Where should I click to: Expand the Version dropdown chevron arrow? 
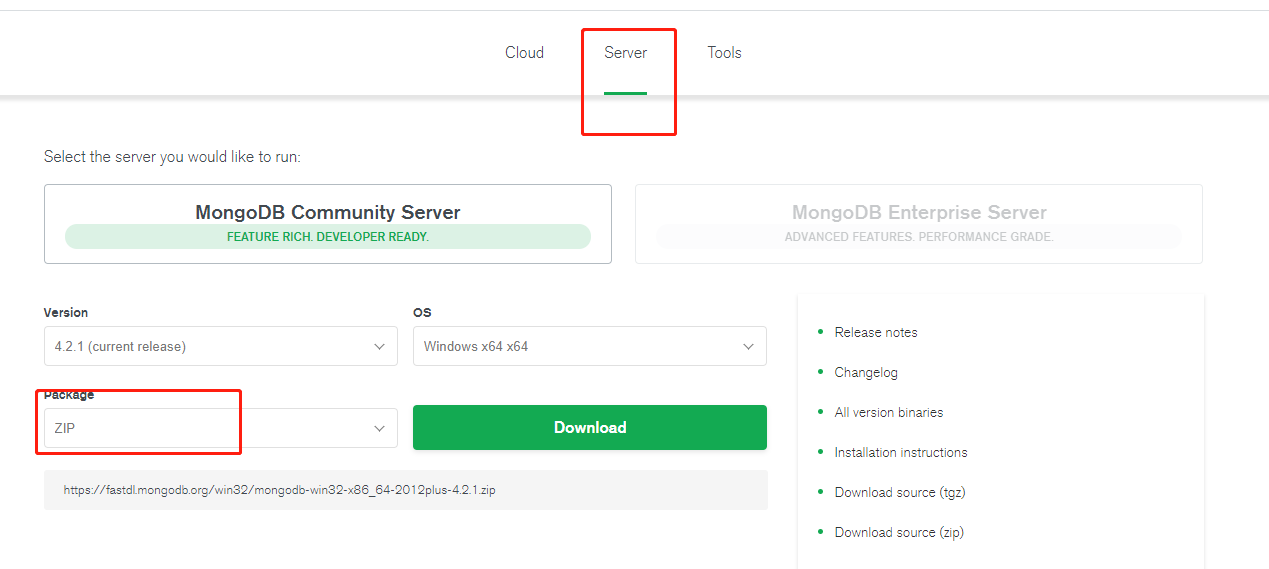click(x=379, y=347)
